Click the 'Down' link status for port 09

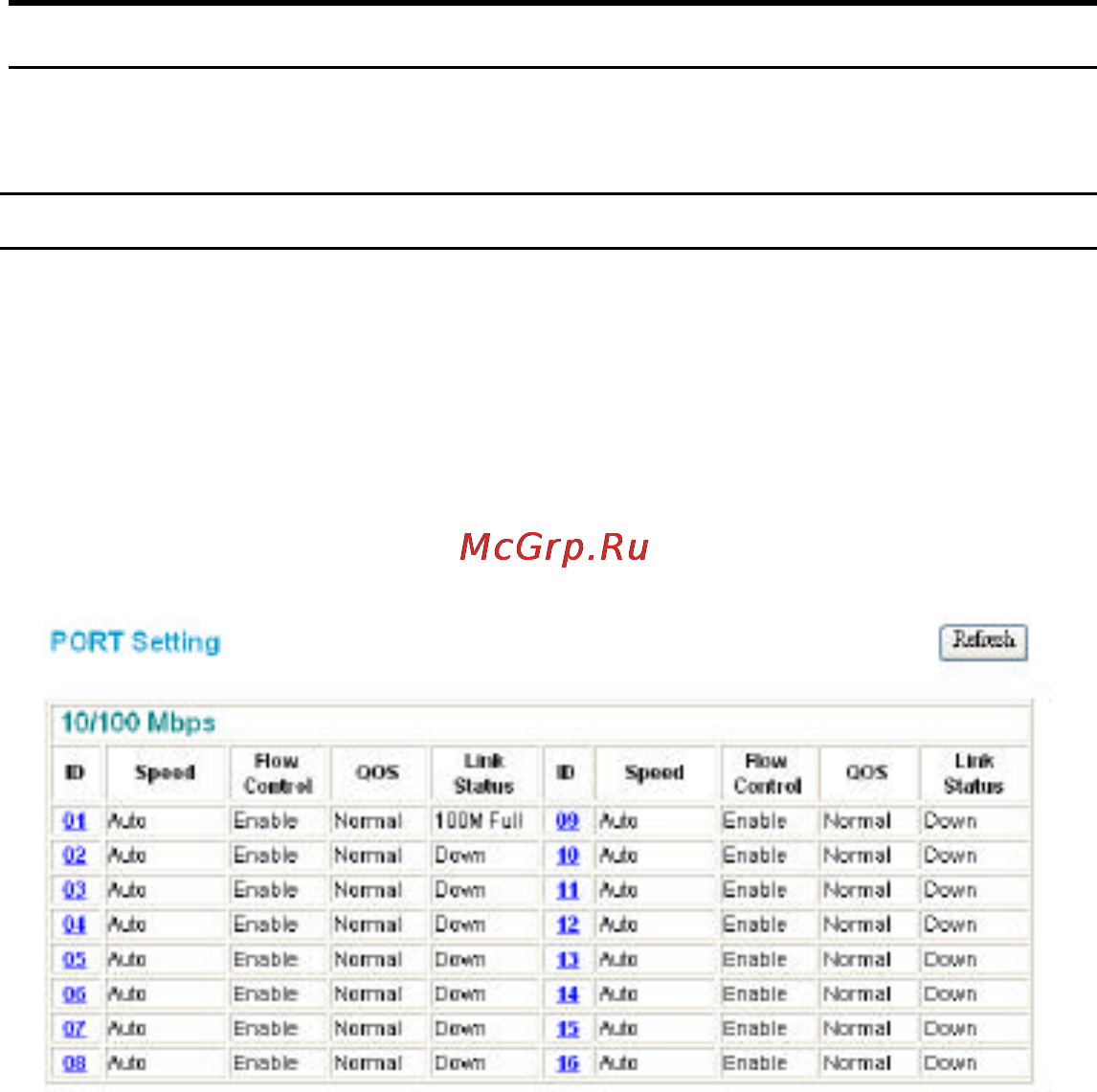click(951, 820)
